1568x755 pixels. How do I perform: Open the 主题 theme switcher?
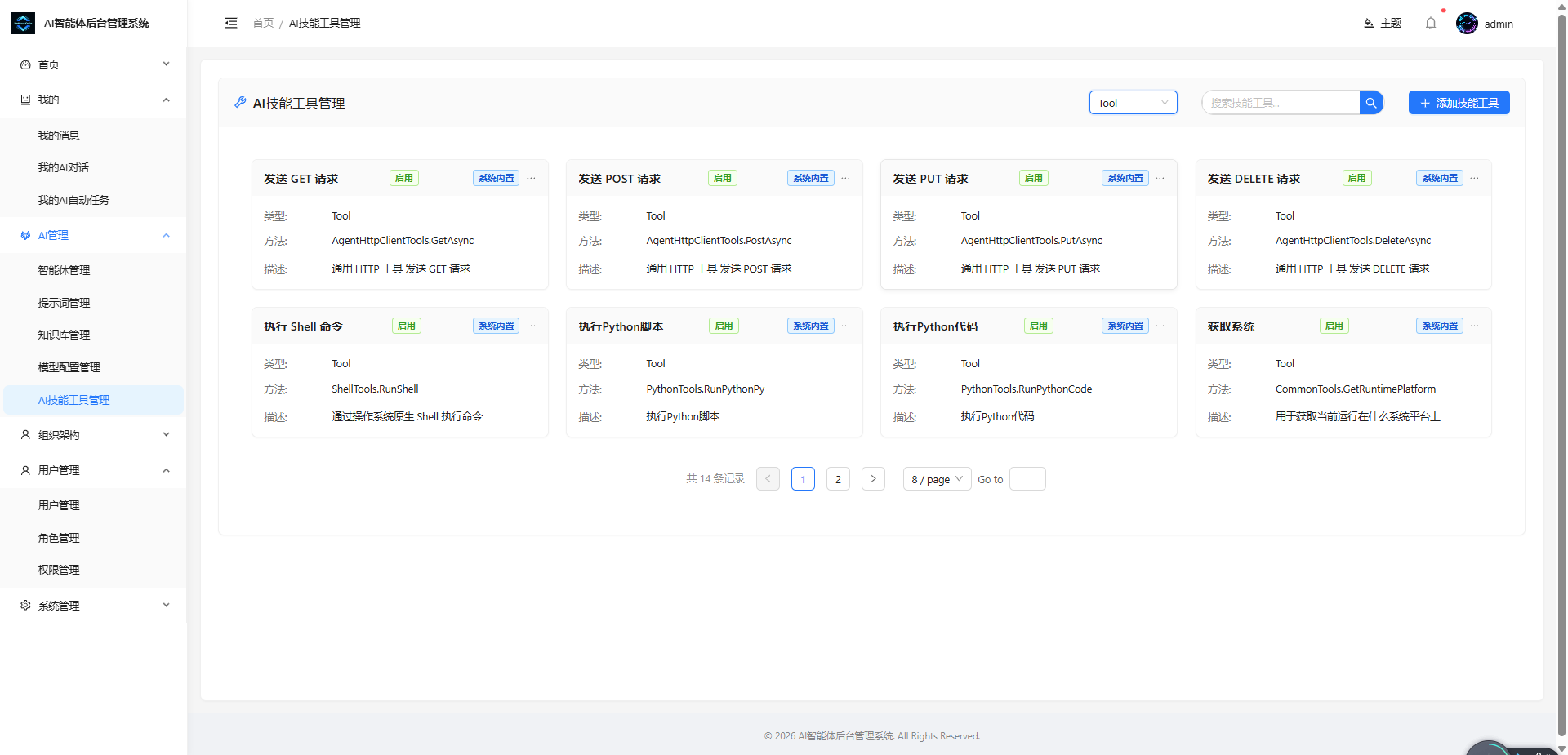tap(1382, 24)
